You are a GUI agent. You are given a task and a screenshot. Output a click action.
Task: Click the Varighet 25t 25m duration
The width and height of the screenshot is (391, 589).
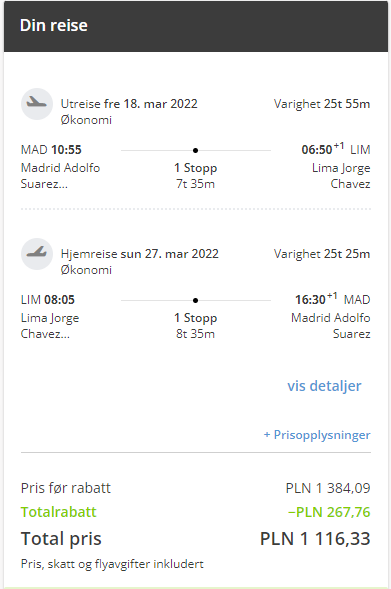(322, 254)
